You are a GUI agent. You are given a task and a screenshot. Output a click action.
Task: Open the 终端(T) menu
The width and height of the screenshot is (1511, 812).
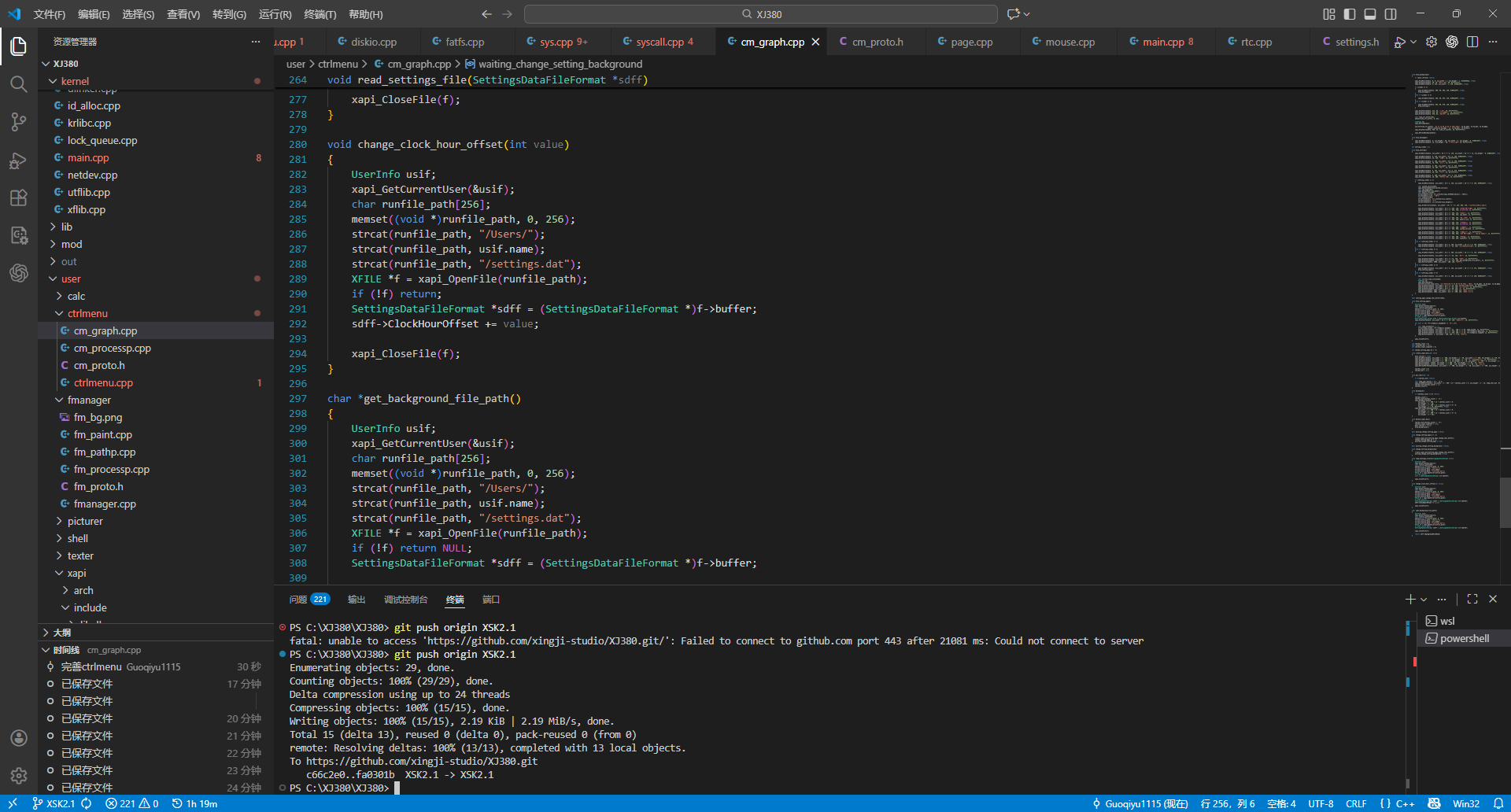coord(320,14)
